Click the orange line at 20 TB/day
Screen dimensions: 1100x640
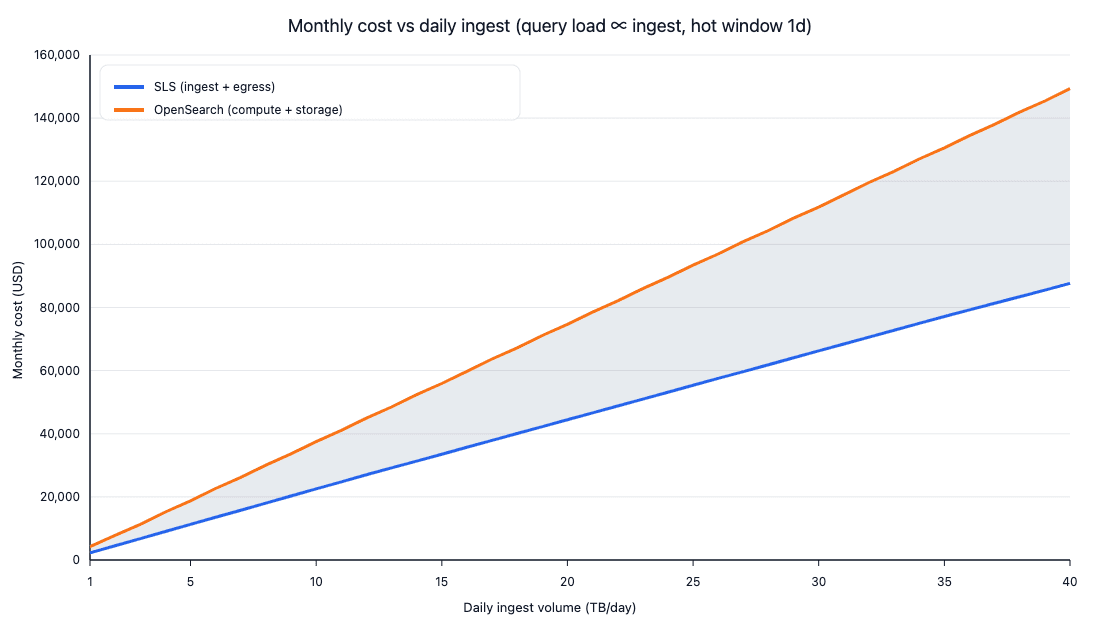pos(567,324)
